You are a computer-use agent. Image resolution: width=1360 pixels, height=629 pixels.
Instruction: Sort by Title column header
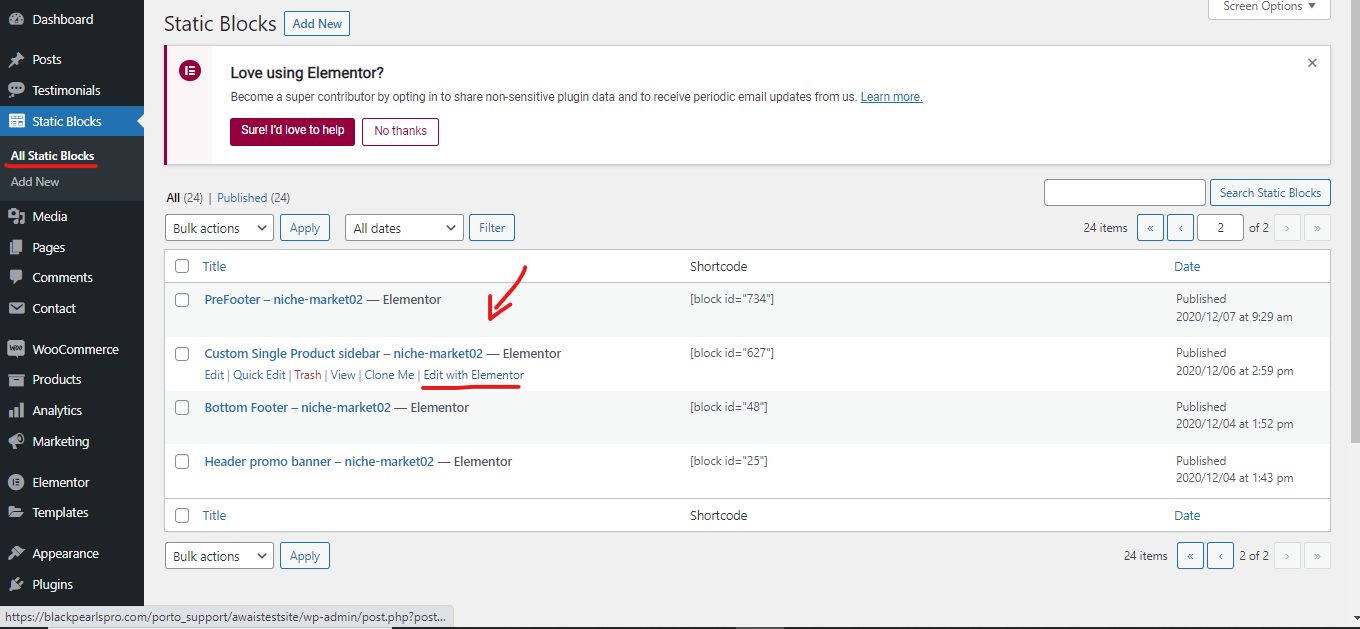click(x=214, y=267)
